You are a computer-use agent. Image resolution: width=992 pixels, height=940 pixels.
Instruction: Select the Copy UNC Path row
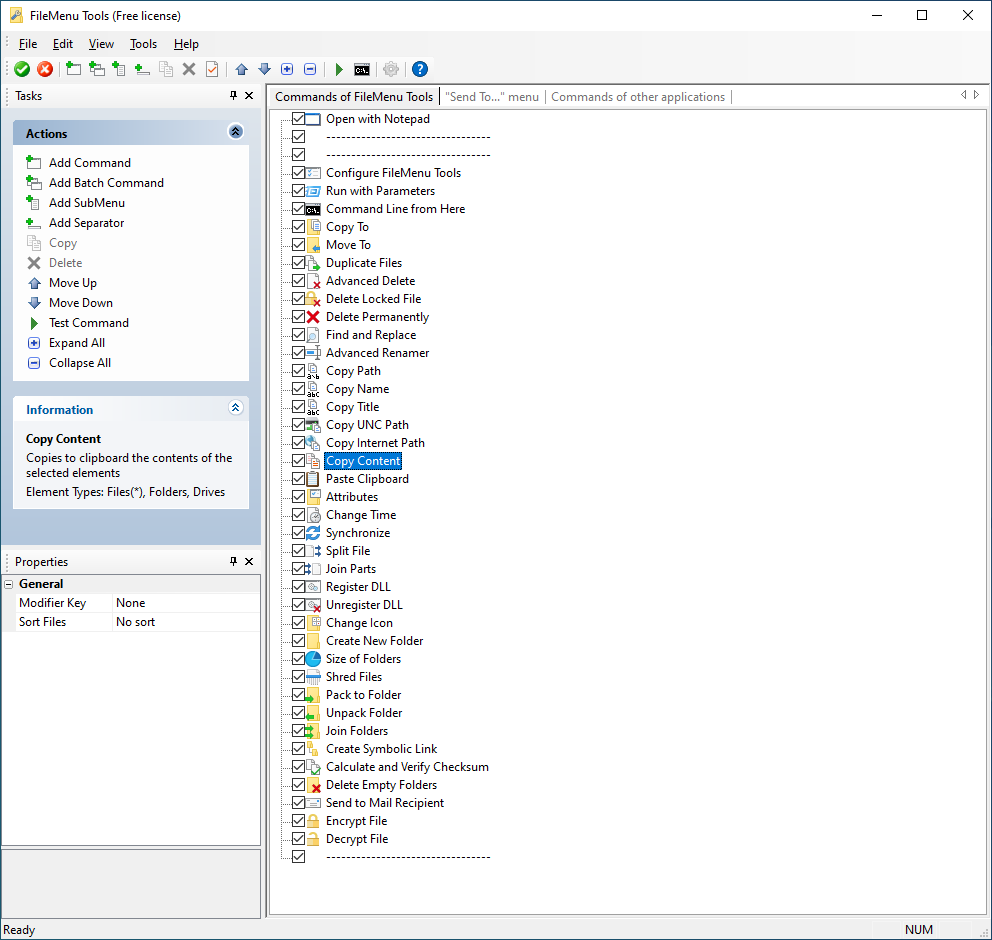coord(367,425)
